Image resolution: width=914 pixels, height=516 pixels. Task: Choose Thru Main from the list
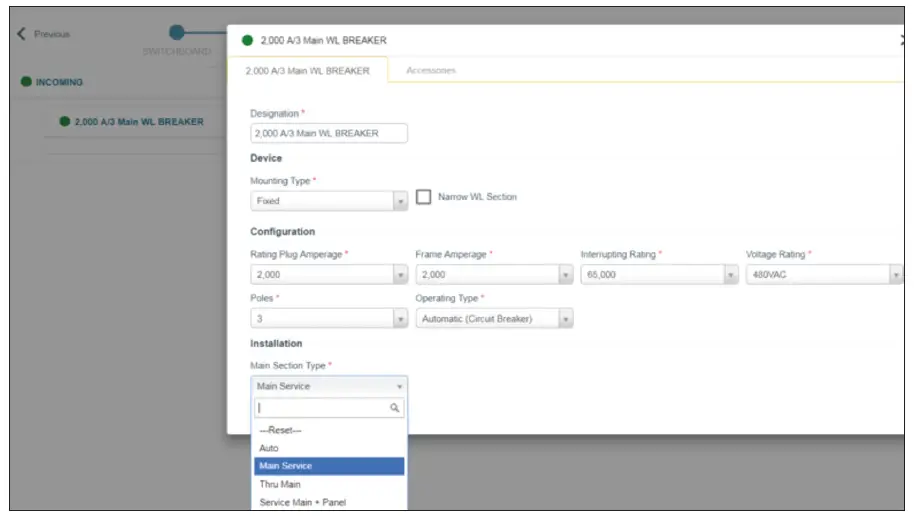point(280,484)
